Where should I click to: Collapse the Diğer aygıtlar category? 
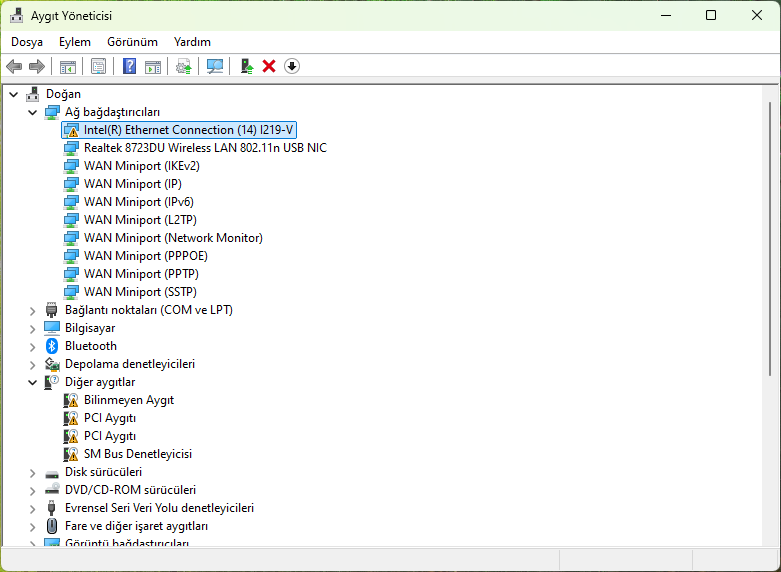(x=33, y=382)
